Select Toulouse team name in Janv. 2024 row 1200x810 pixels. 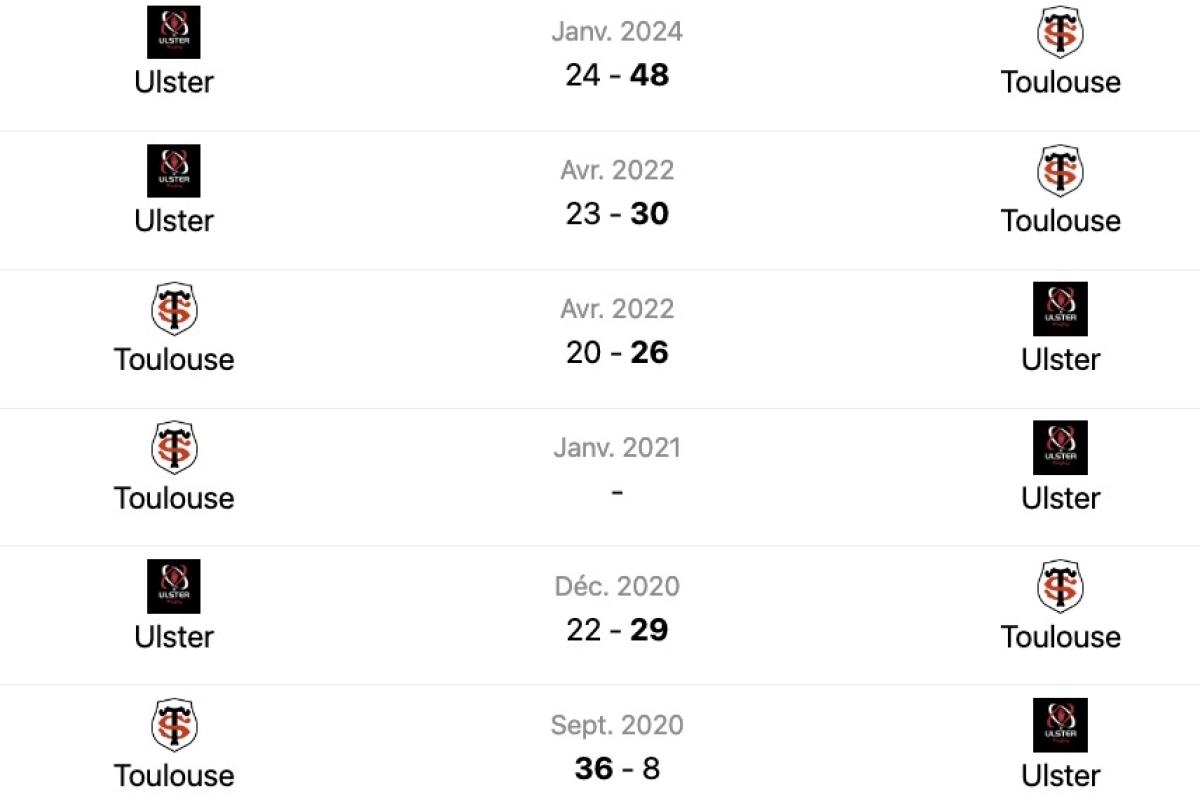tap(1060, 81)
